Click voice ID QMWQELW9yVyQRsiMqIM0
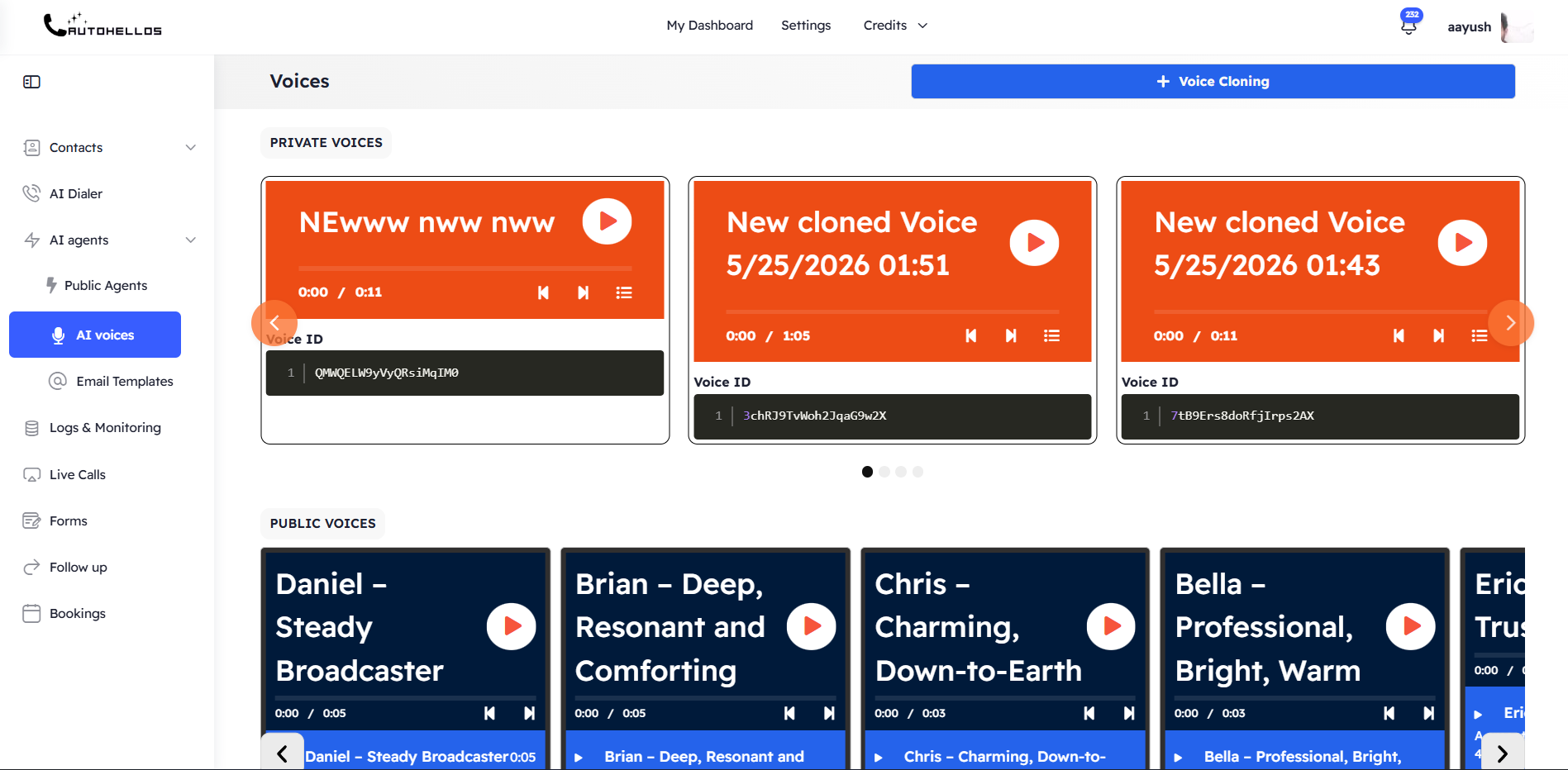 pyautogui.click(x=387, y=373)
